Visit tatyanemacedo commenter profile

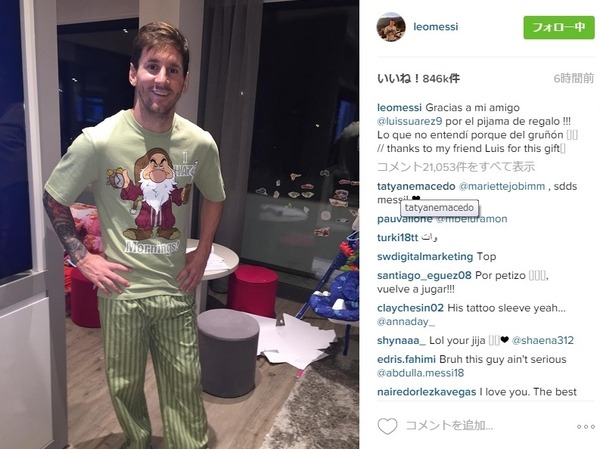pyautogui.click(x=416, y=186)
